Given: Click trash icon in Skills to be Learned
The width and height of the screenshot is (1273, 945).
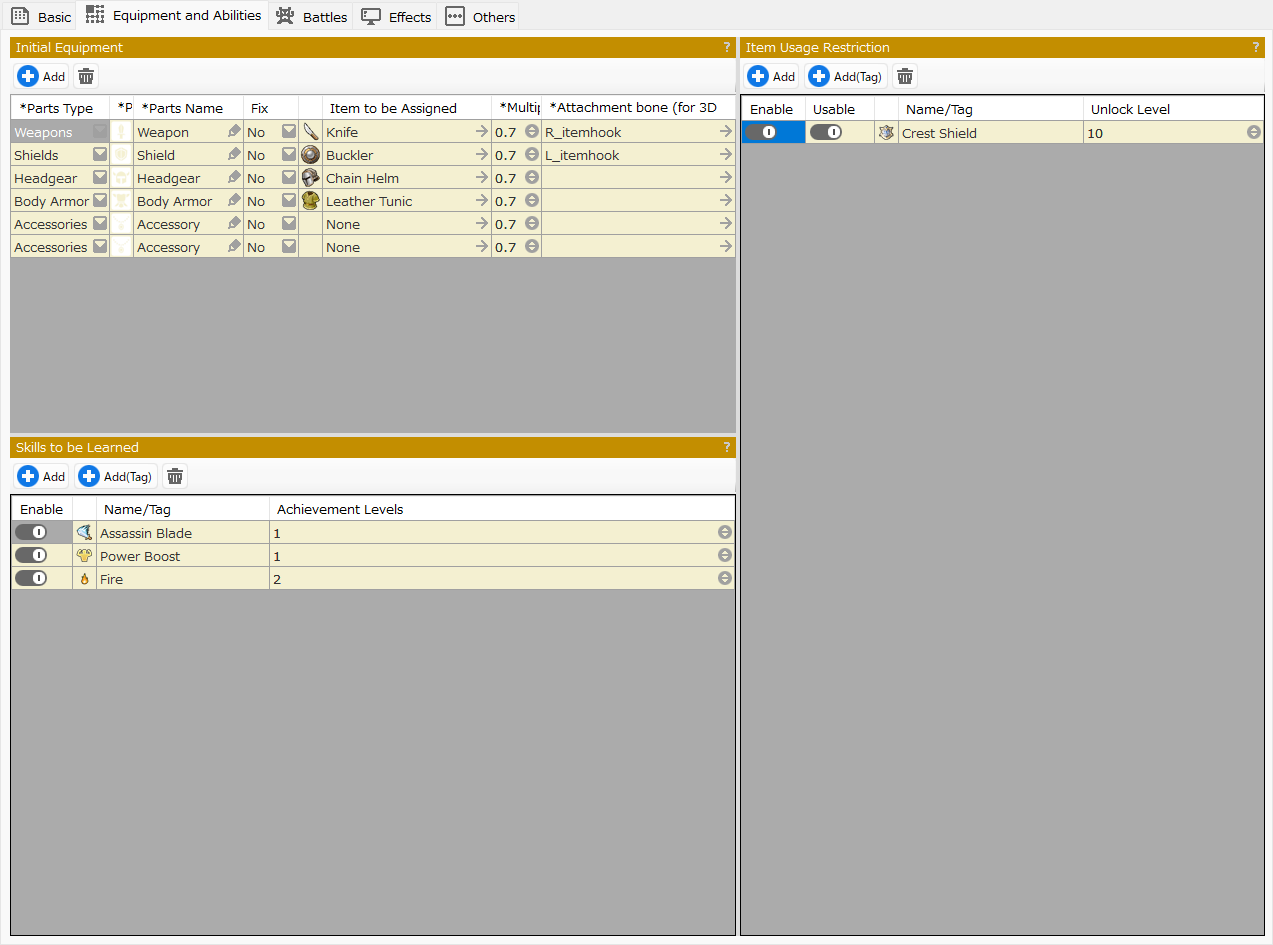Looking at the screenshot, I should click(175, 477).
